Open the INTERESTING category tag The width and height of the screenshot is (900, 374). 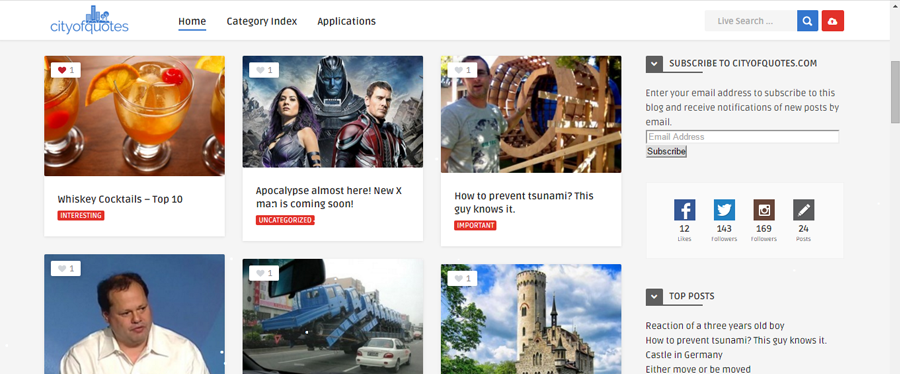[x=81, y=216]
